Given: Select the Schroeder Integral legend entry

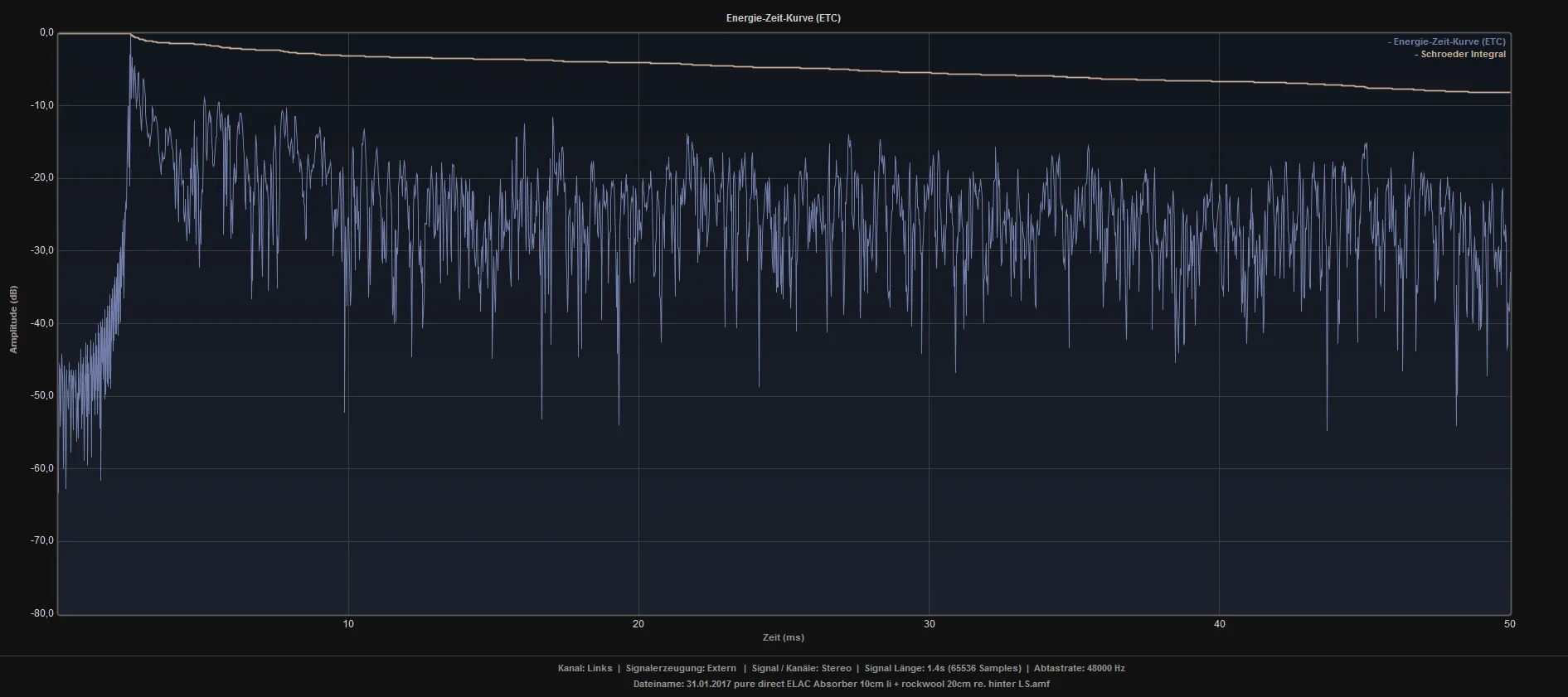Looking at the screenshot, I should pos(1460,54).
